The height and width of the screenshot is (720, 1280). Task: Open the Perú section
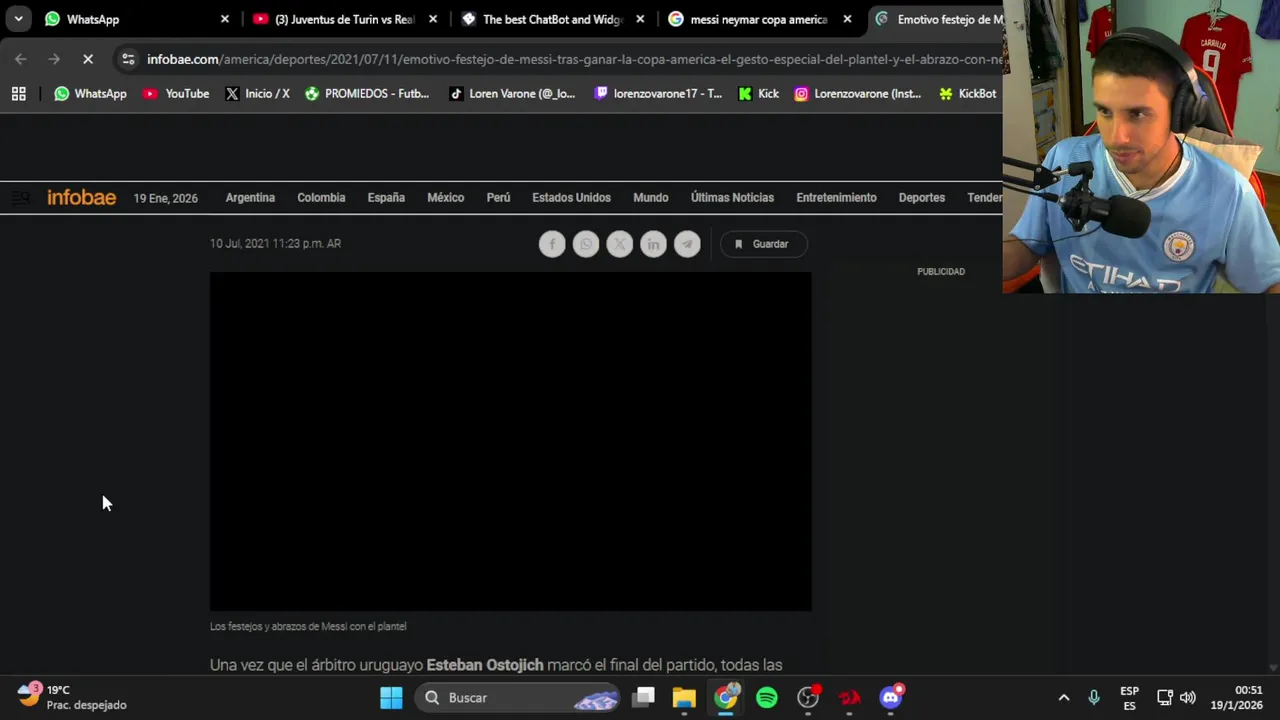coord(498,197)
